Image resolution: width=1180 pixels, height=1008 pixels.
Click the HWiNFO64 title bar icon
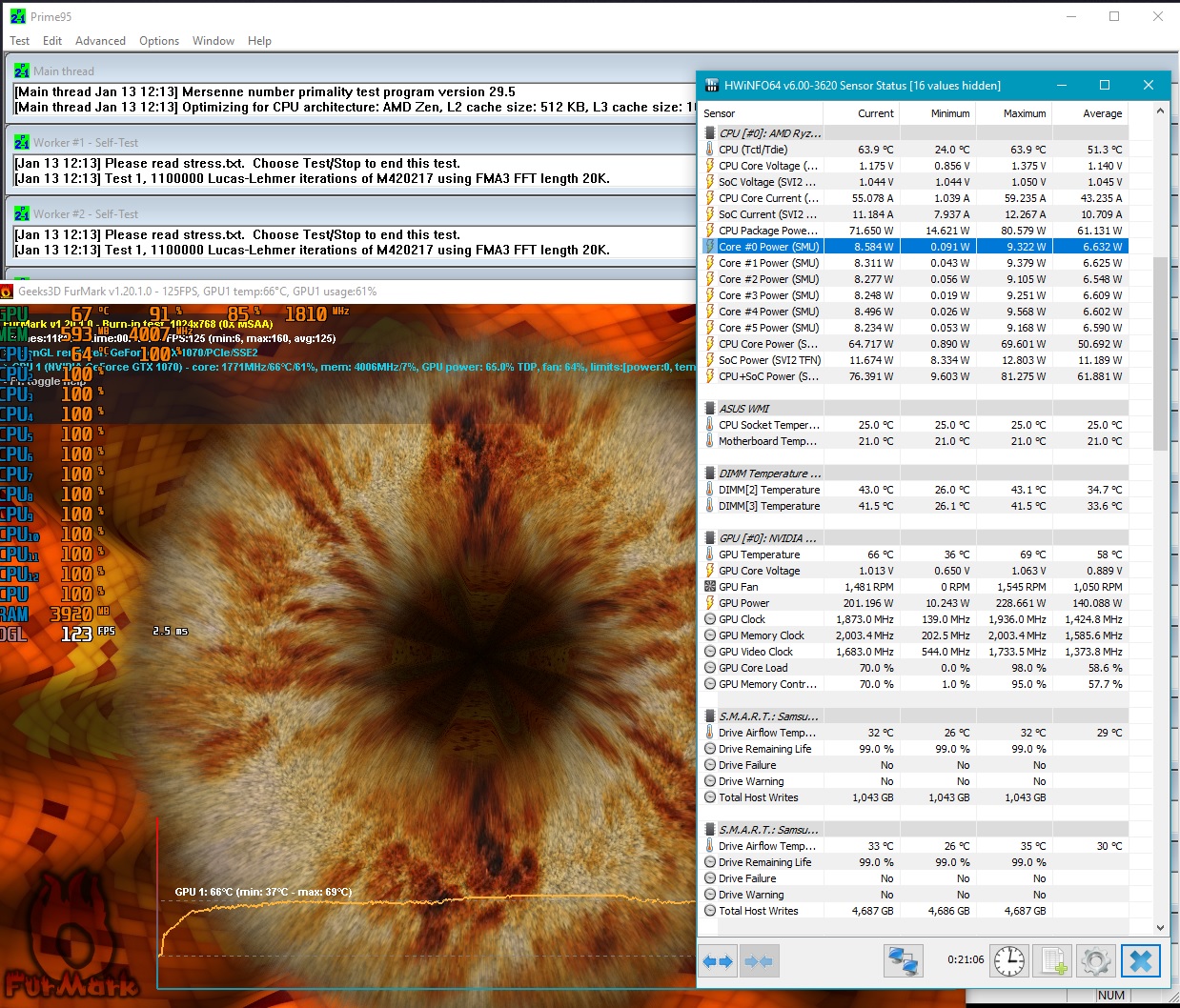711,85
